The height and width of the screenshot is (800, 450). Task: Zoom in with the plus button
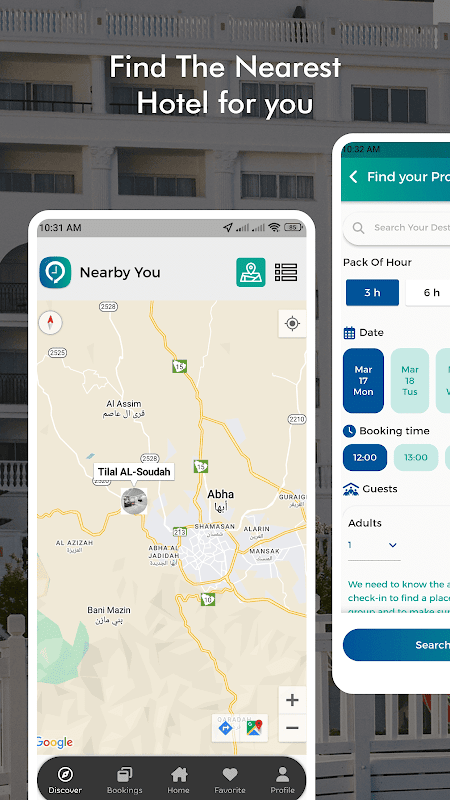pyautogui.click(x=292, y=700)
